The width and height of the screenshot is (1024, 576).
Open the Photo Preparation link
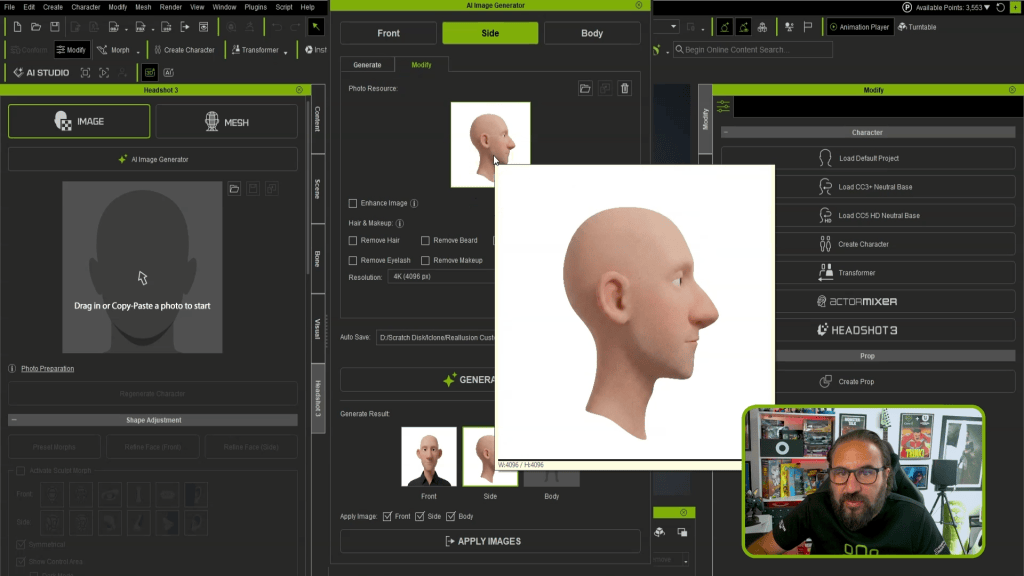pos(48,368)
